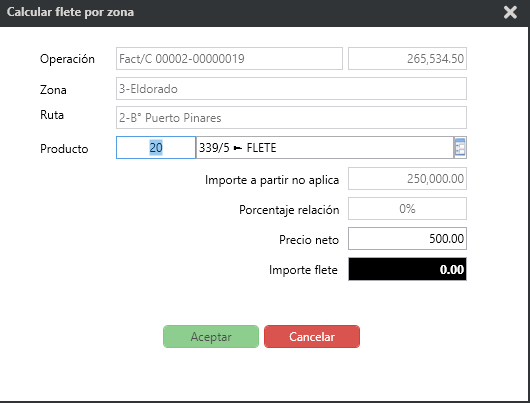
Task: Select the Ruta field showing 2-B° Puerto Pinares
Action: (x=291, y=118)
